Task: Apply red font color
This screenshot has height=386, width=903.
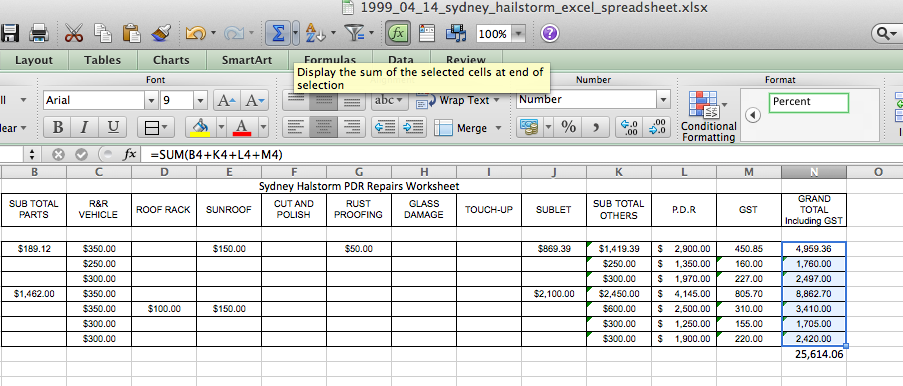Action: point(242,127)
